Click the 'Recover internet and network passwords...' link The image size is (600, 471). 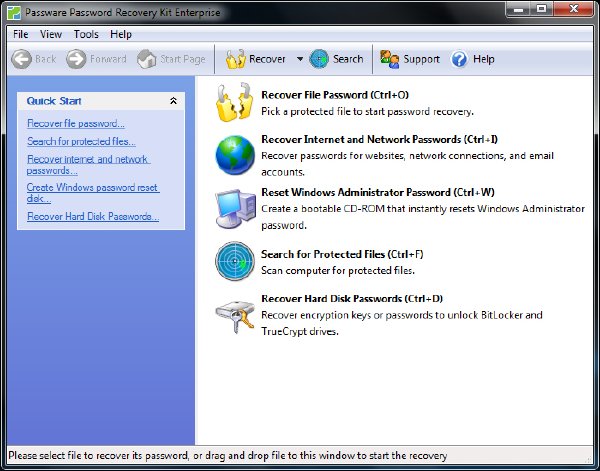(x=88, y=165)
